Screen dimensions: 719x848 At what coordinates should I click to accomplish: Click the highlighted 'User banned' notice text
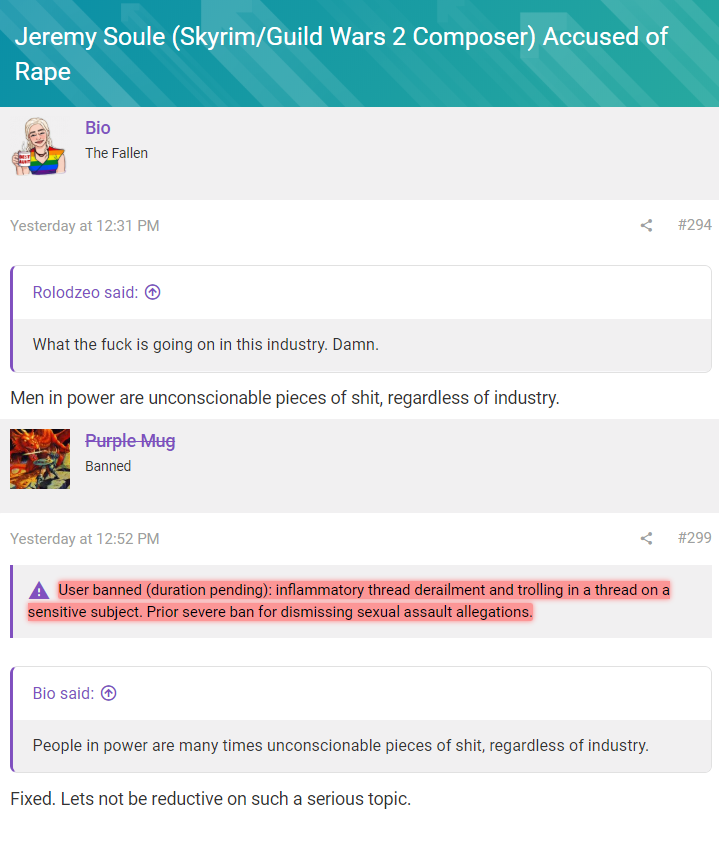(x=360, y=600)
